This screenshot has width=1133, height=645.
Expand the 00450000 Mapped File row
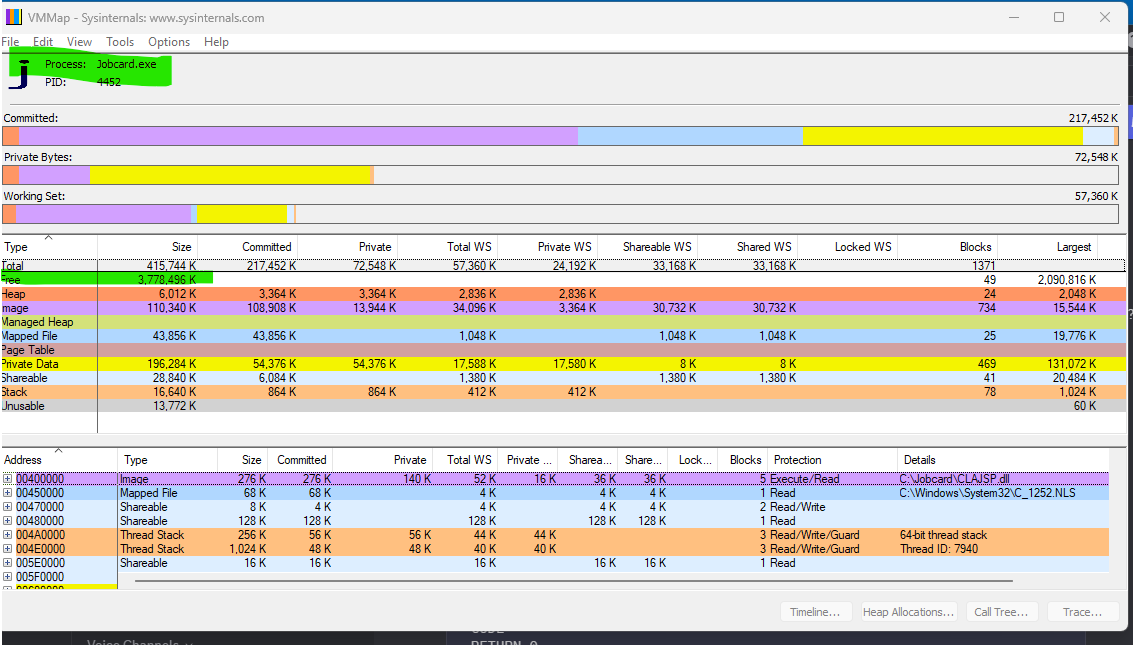tap(8, 493)
